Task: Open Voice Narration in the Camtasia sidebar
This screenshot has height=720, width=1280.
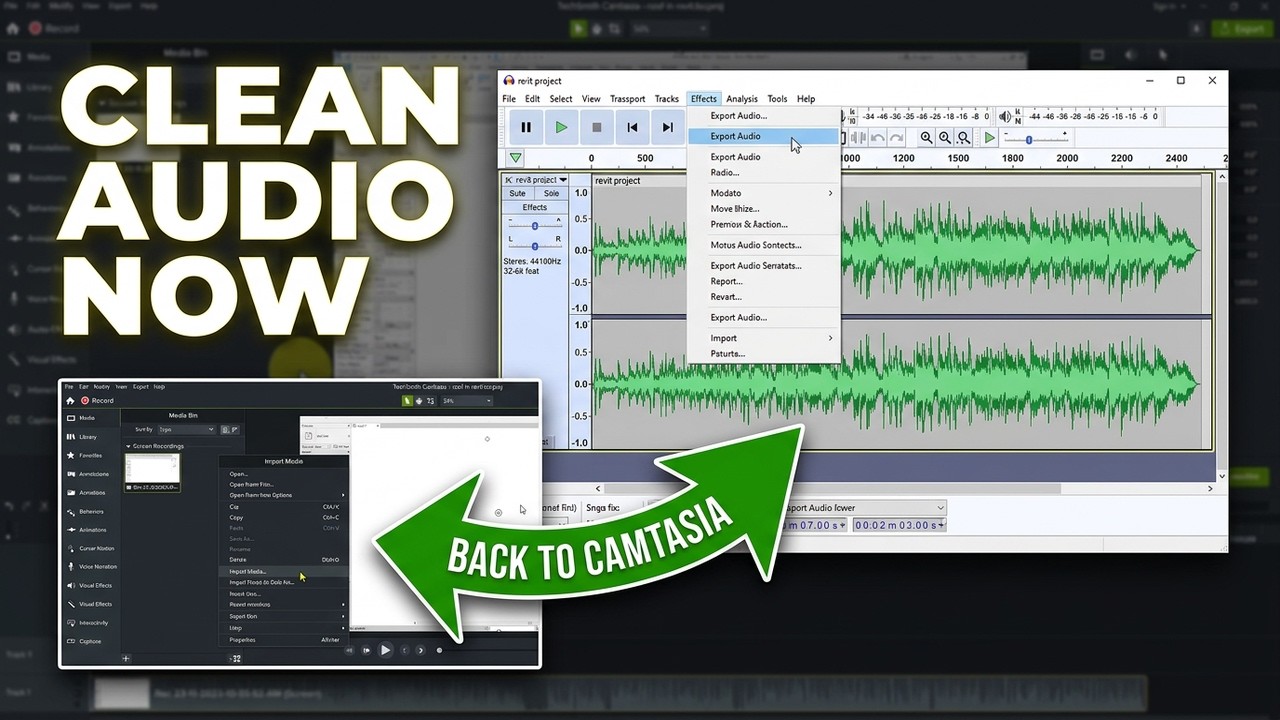Action: click(90, 567)
